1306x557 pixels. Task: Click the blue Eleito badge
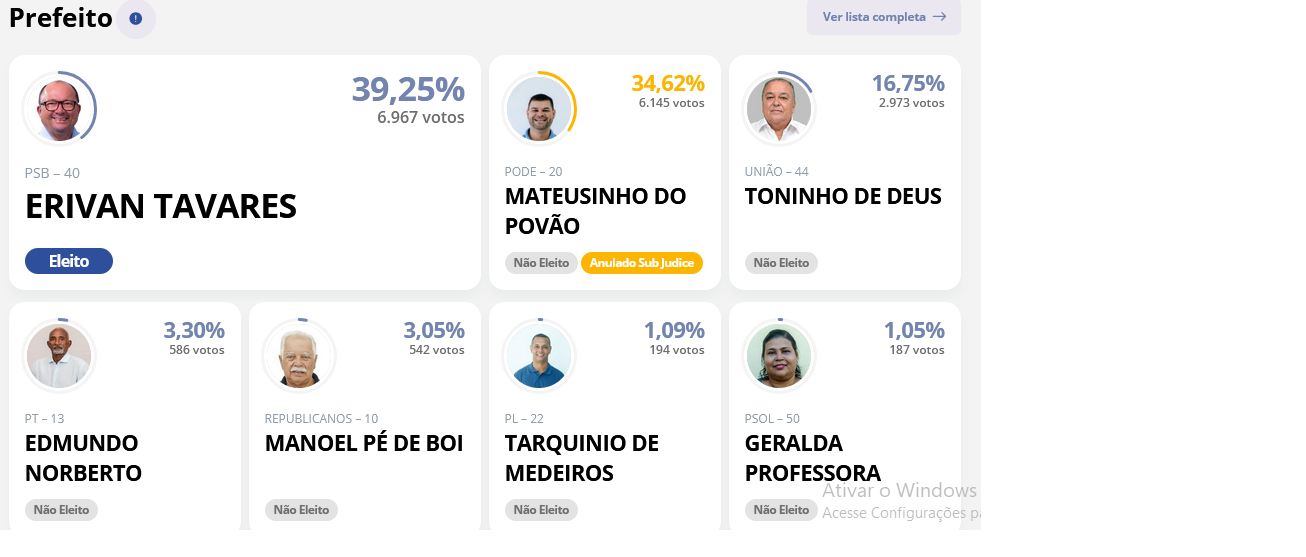69,261
